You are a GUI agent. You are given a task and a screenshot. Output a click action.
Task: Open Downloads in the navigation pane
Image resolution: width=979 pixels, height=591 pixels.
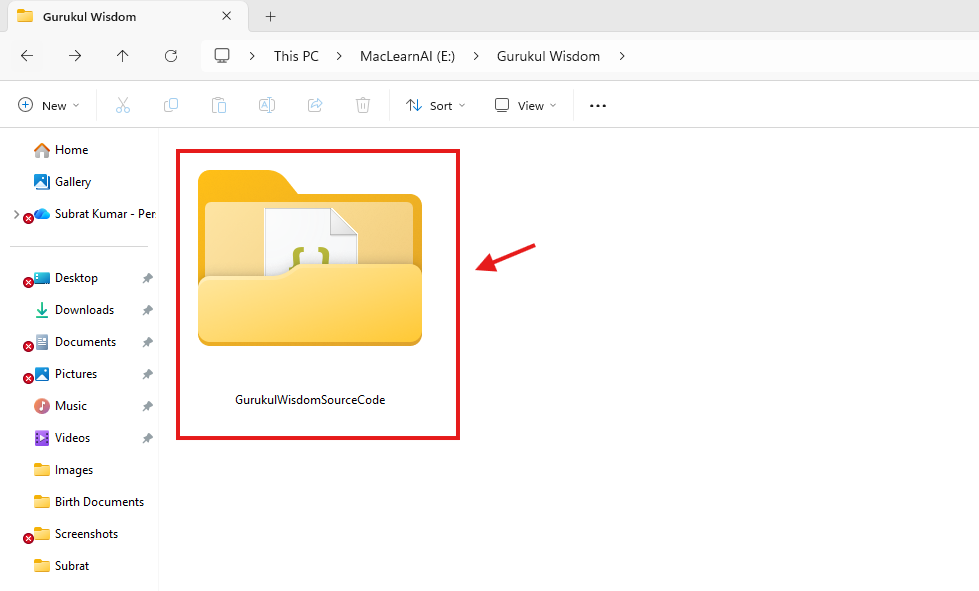click(84, 310)
